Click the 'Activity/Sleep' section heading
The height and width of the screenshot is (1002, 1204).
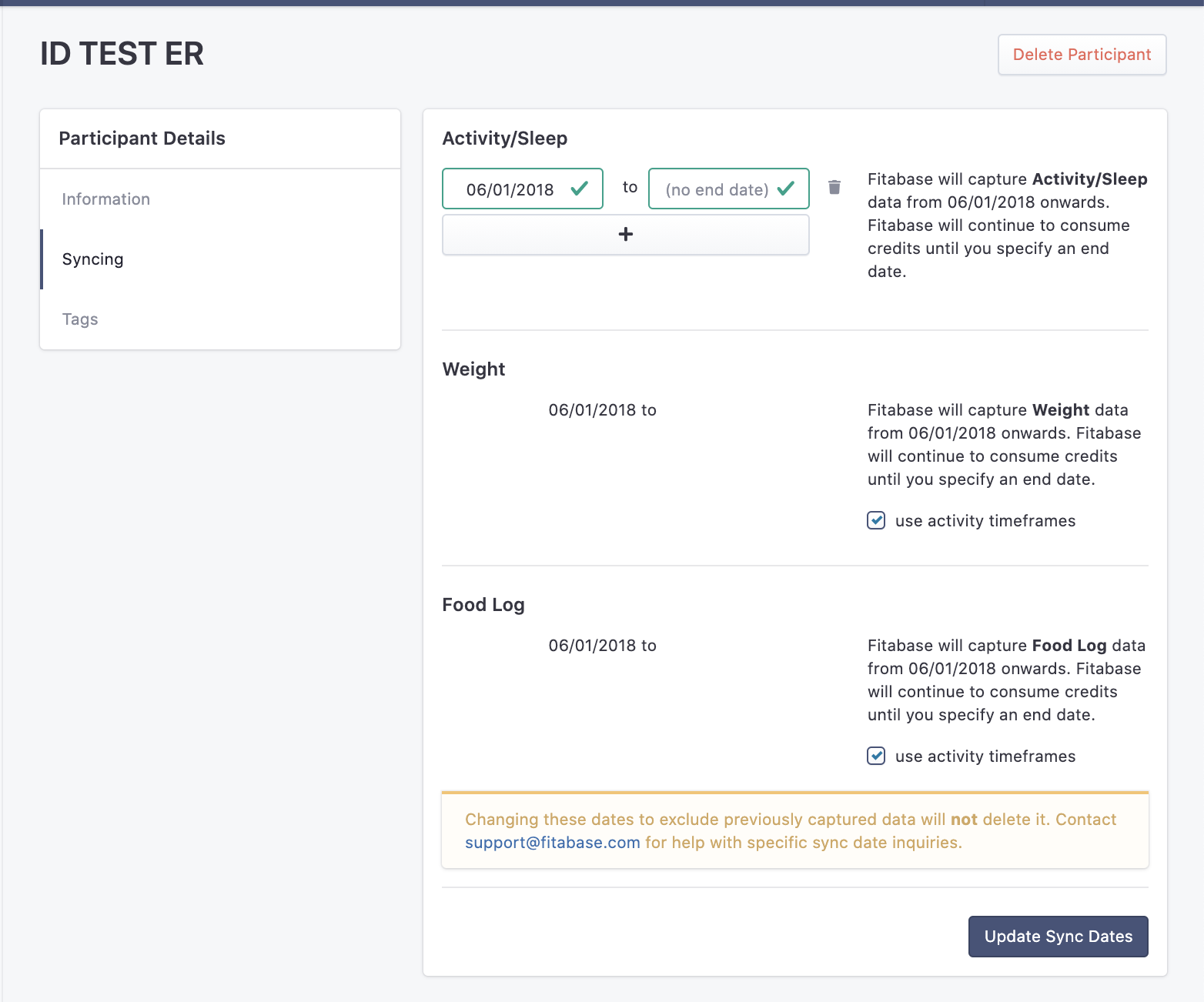(x=505, y=139)
